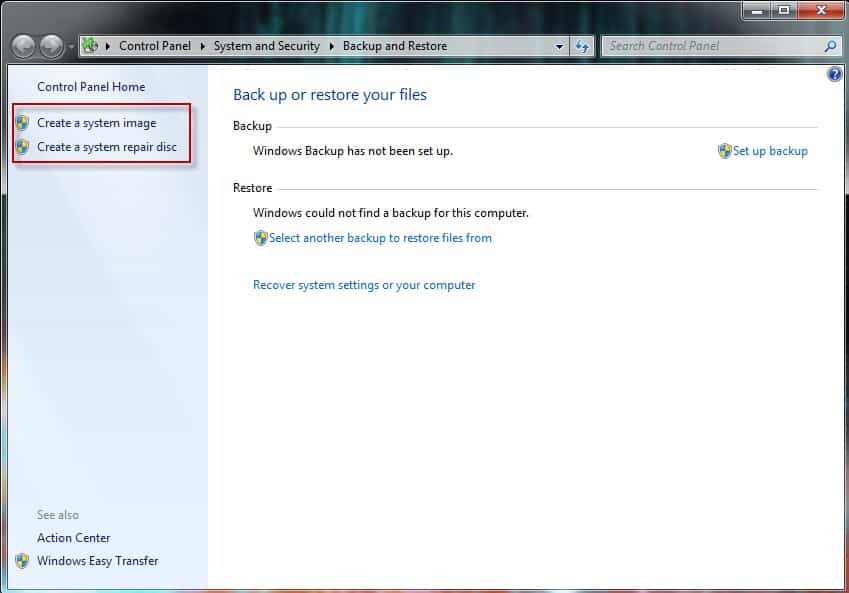Click the shield icon beside Create a system repair disc
The width and height of the screenshot is (849, 593).
click(x=22, y=147)
